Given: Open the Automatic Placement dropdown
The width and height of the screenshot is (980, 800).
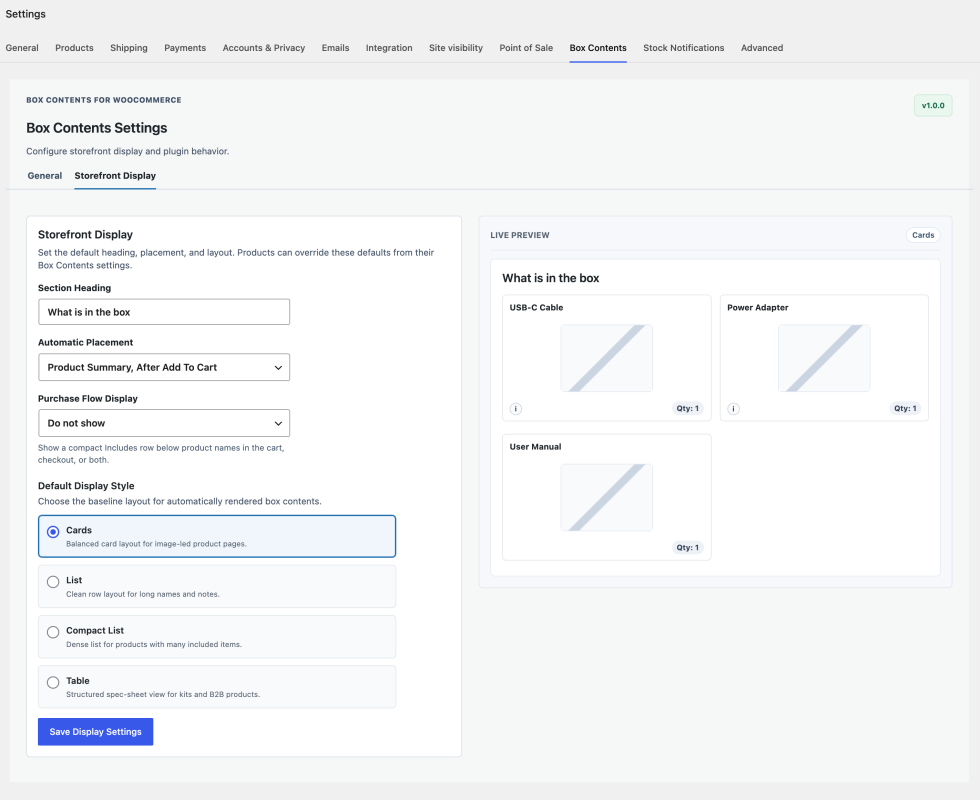Looking at the screenshot, I should 164,368.
